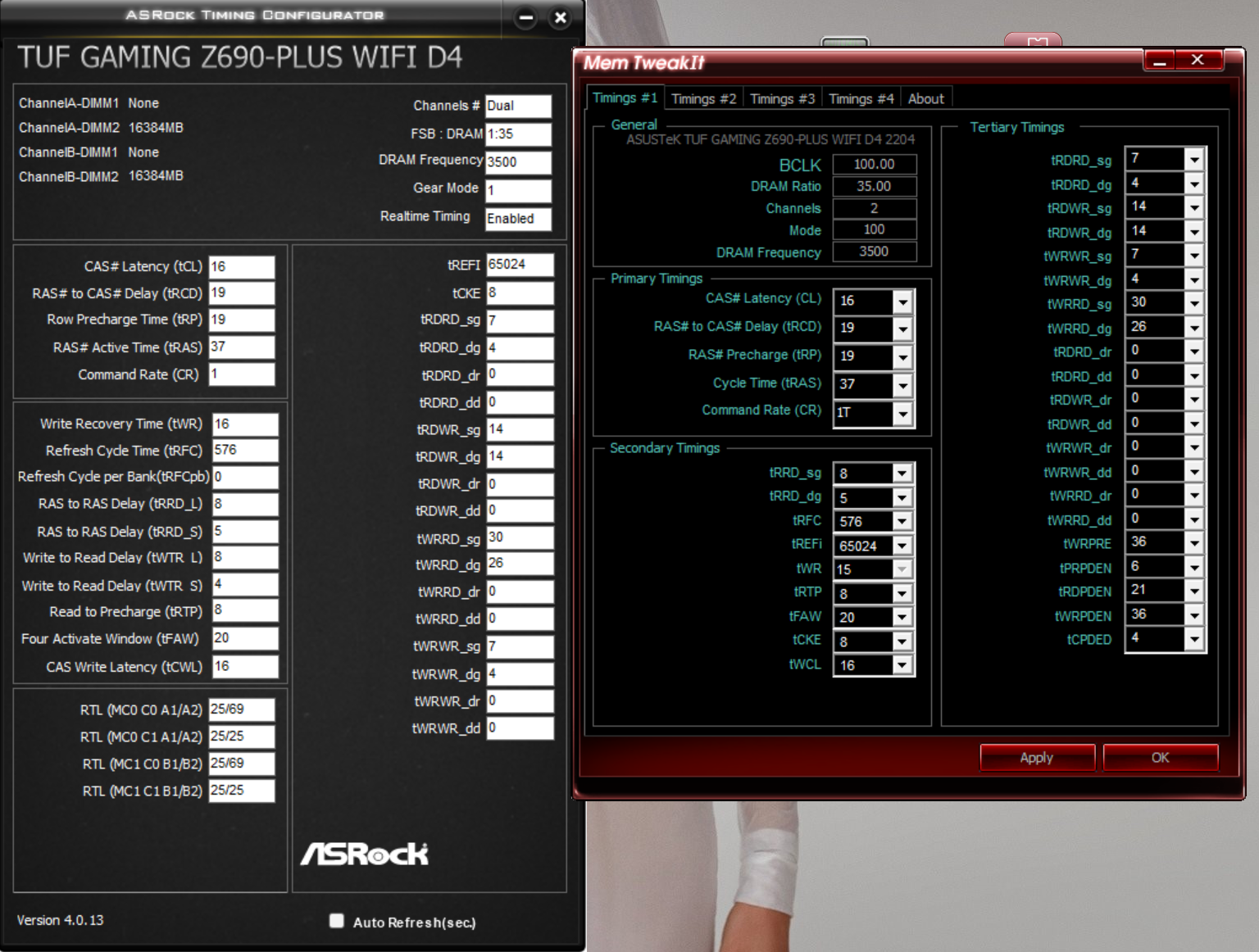This screenshot has width=1259, height=952.
Task: Select the CAS Write Latency (tCWL) field
Action: pyautogui.click(x=245, y=667)
